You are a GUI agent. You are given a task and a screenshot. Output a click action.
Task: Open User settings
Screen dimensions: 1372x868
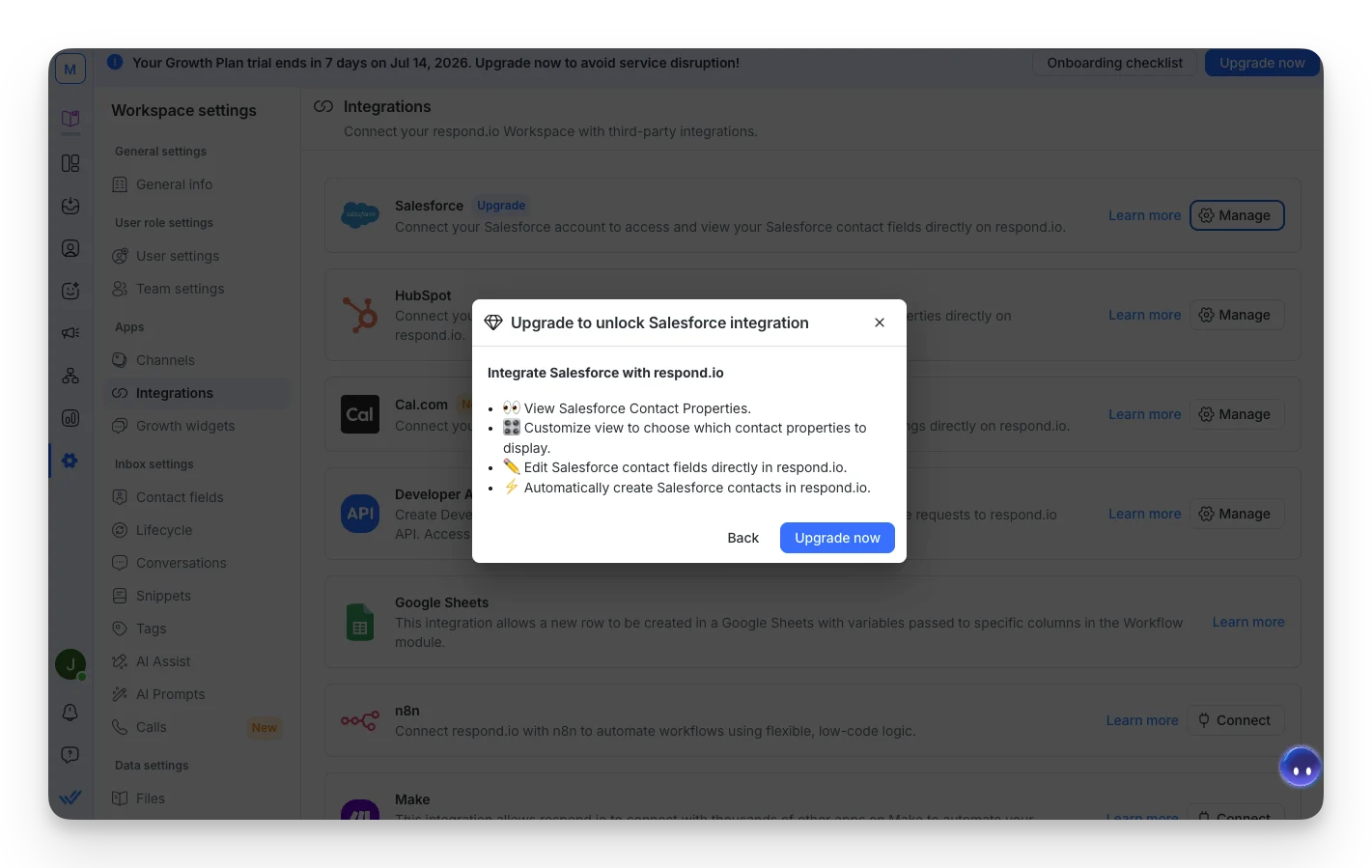(x=196, y=256)
